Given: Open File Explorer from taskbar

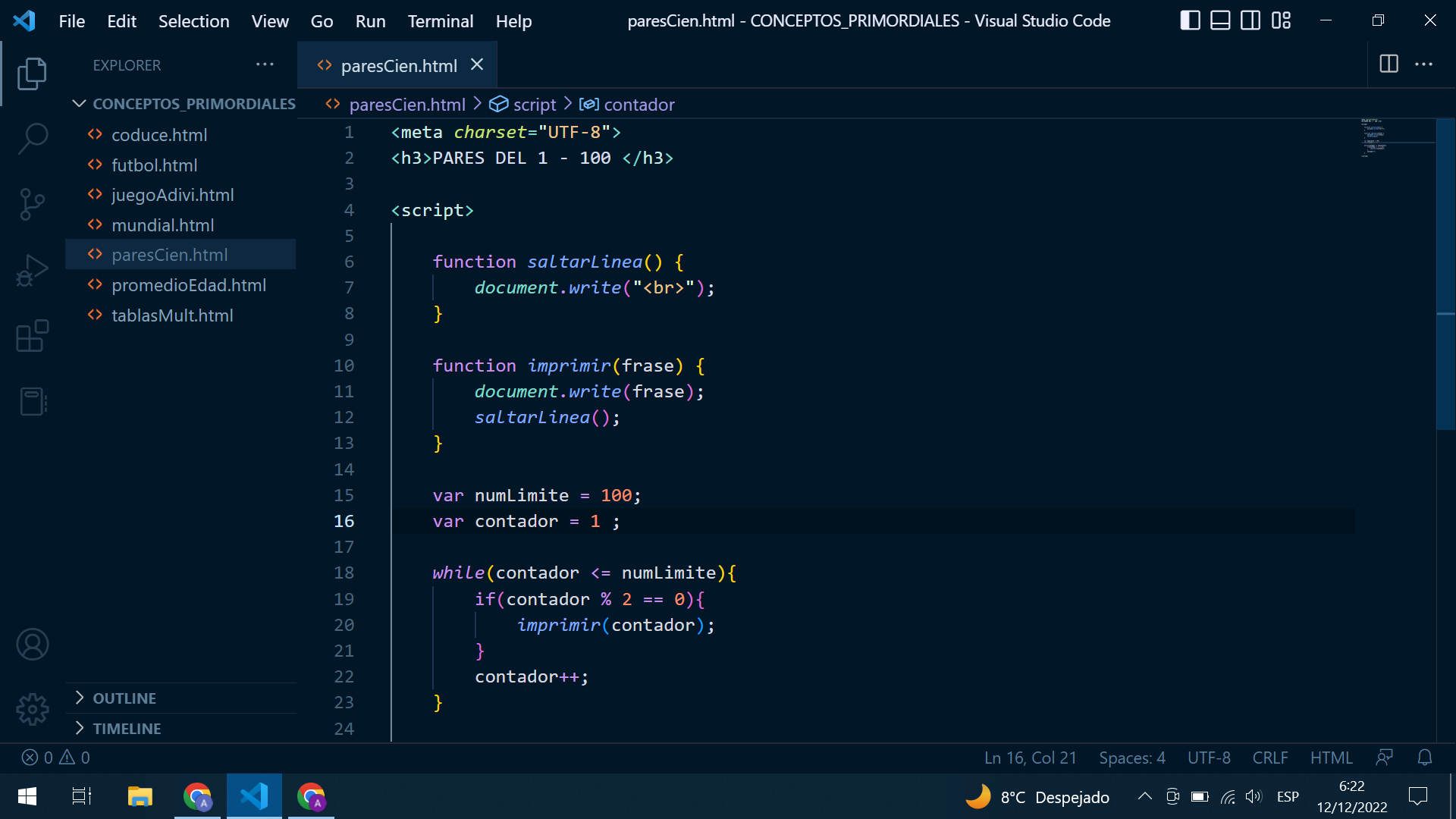Looking at the screenshot, I should (140, 796).
